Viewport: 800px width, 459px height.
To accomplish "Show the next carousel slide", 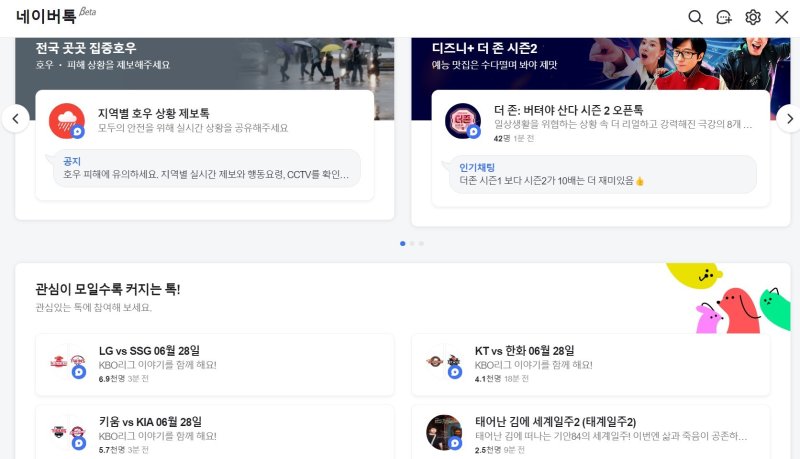I will tap(789, 118).
